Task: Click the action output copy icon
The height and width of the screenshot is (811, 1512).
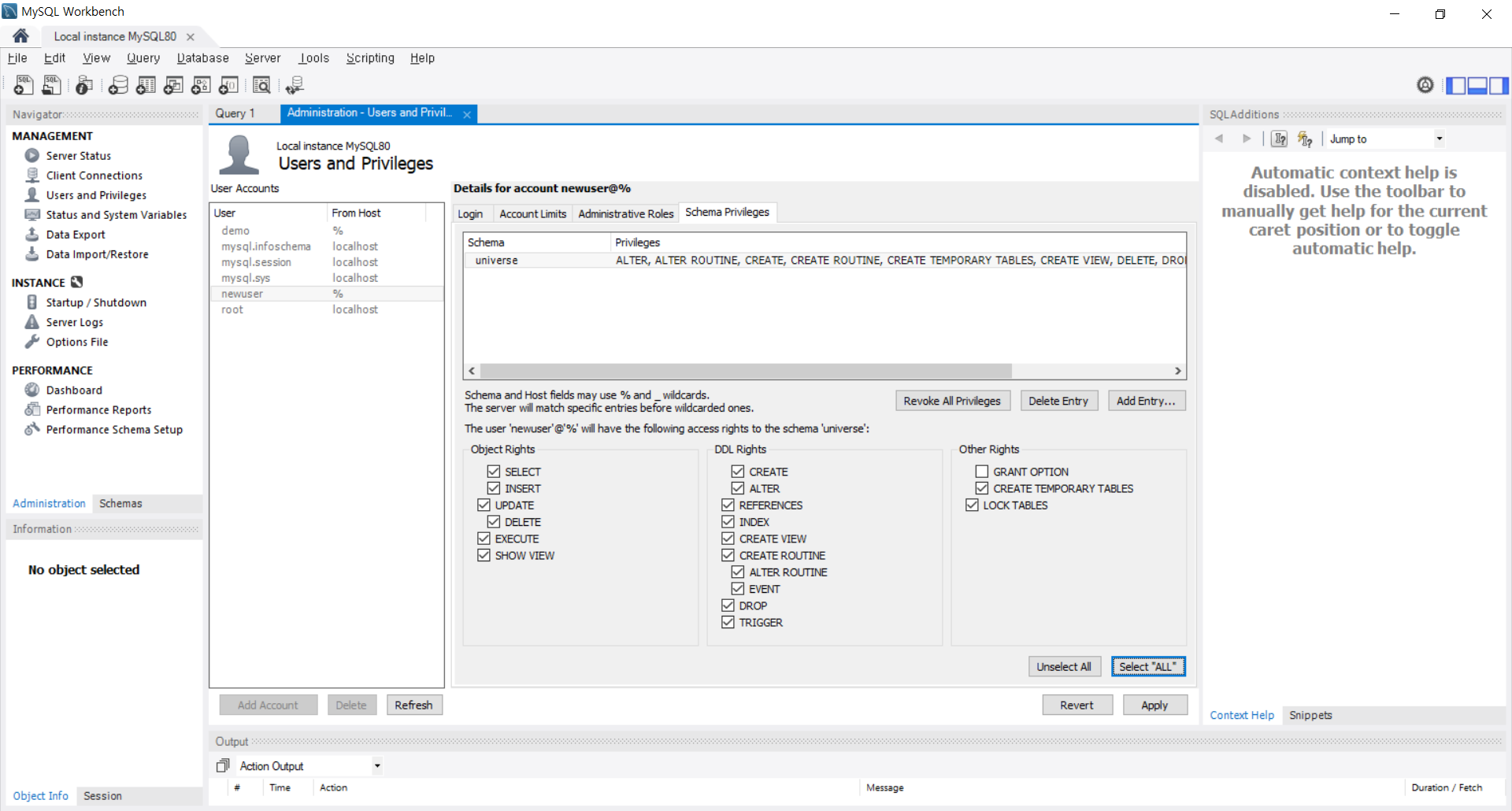Action: [x=223, y=765]
